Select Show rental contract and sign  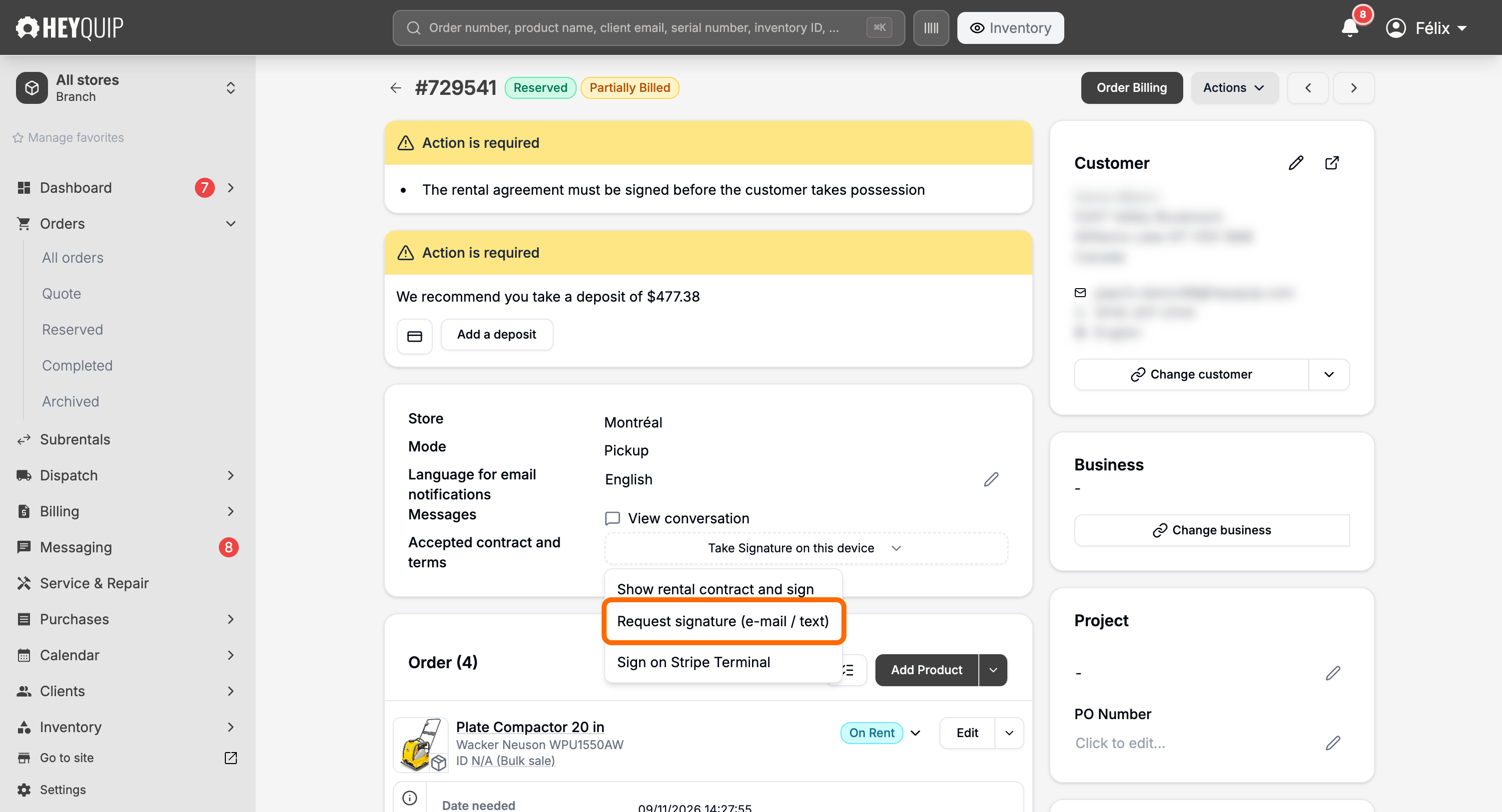click(x=715, y=589)
